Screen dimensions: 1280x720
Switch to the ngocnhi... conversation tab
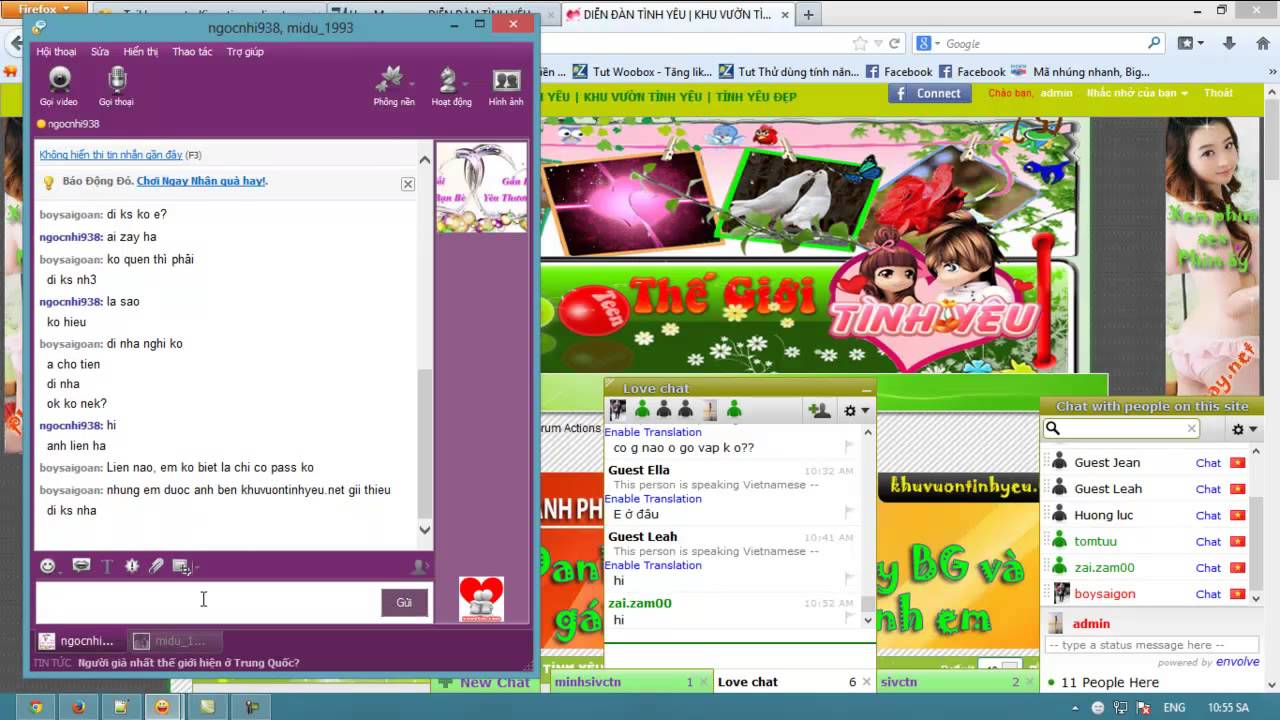point(80,641)
